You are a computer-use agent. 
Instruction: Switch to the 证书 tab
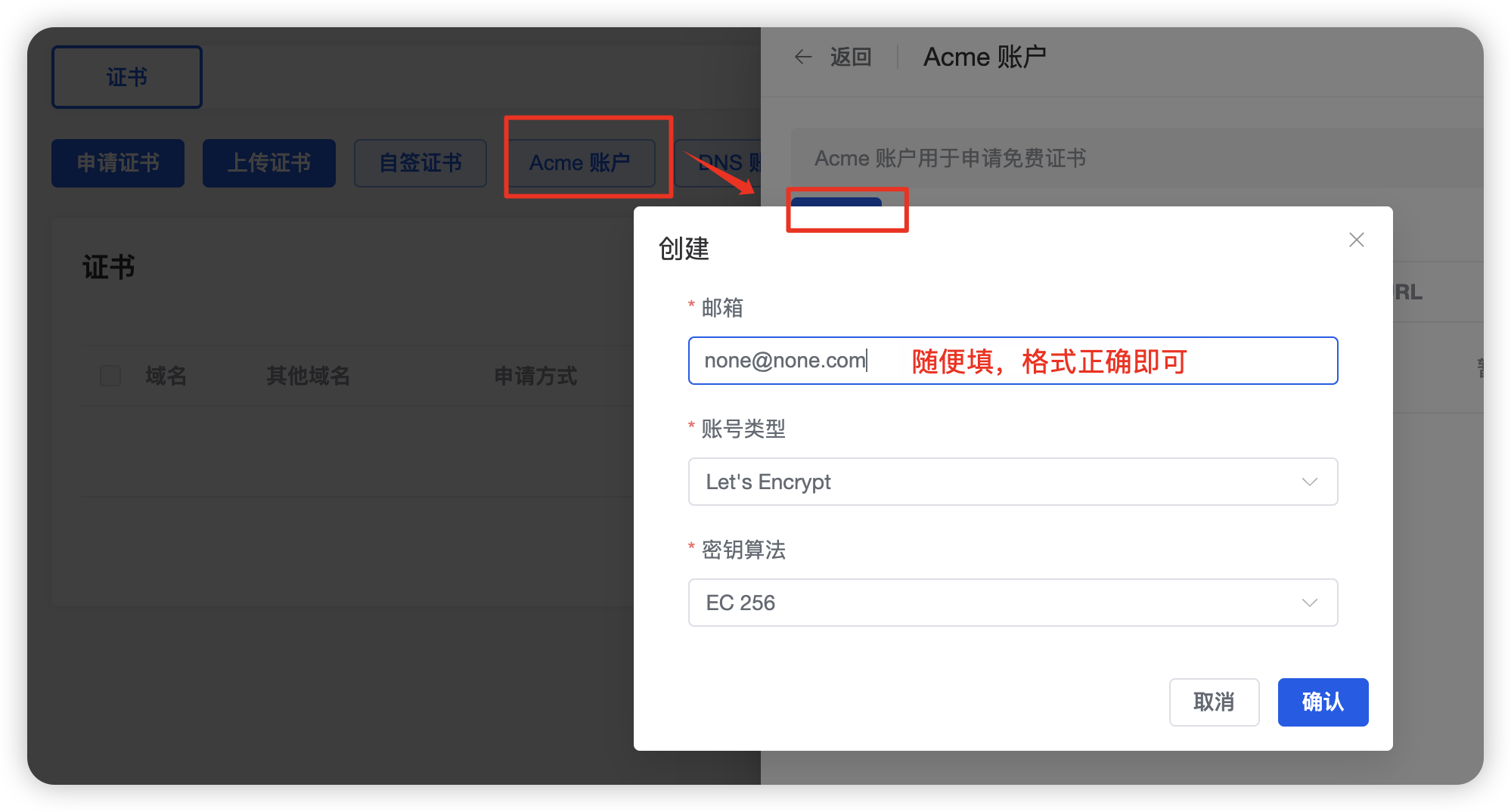(126, 77)
